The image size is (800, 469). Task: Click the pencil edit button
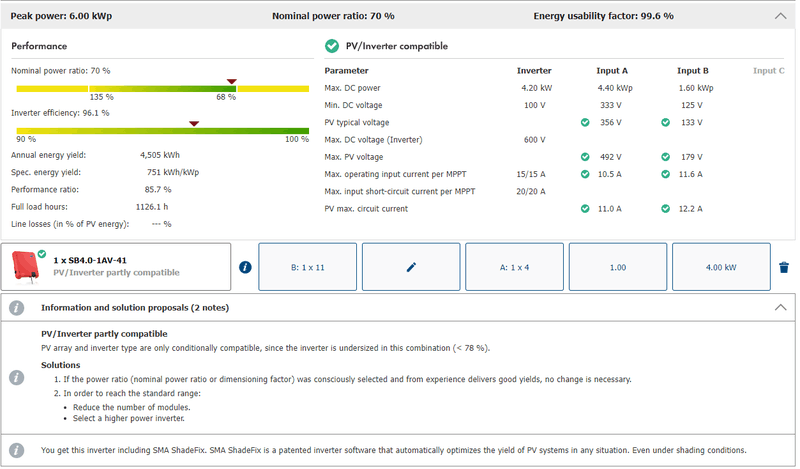point(411,267)
